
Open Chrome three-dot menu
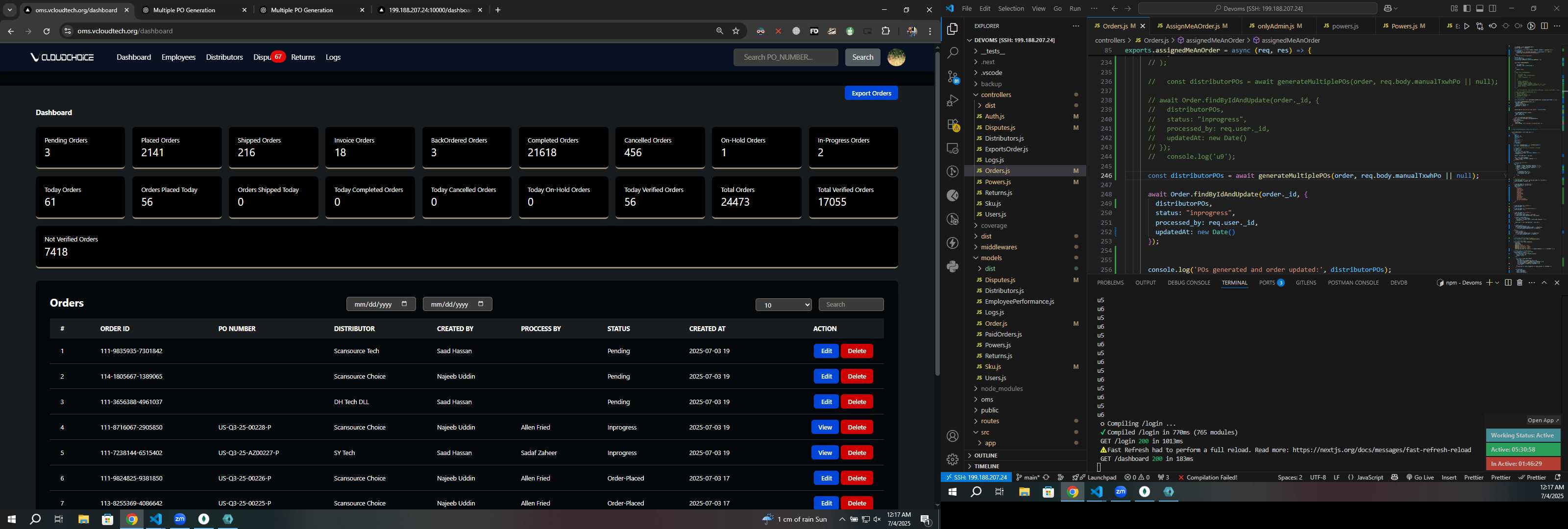pyautogui.click(x=930, y=31)
